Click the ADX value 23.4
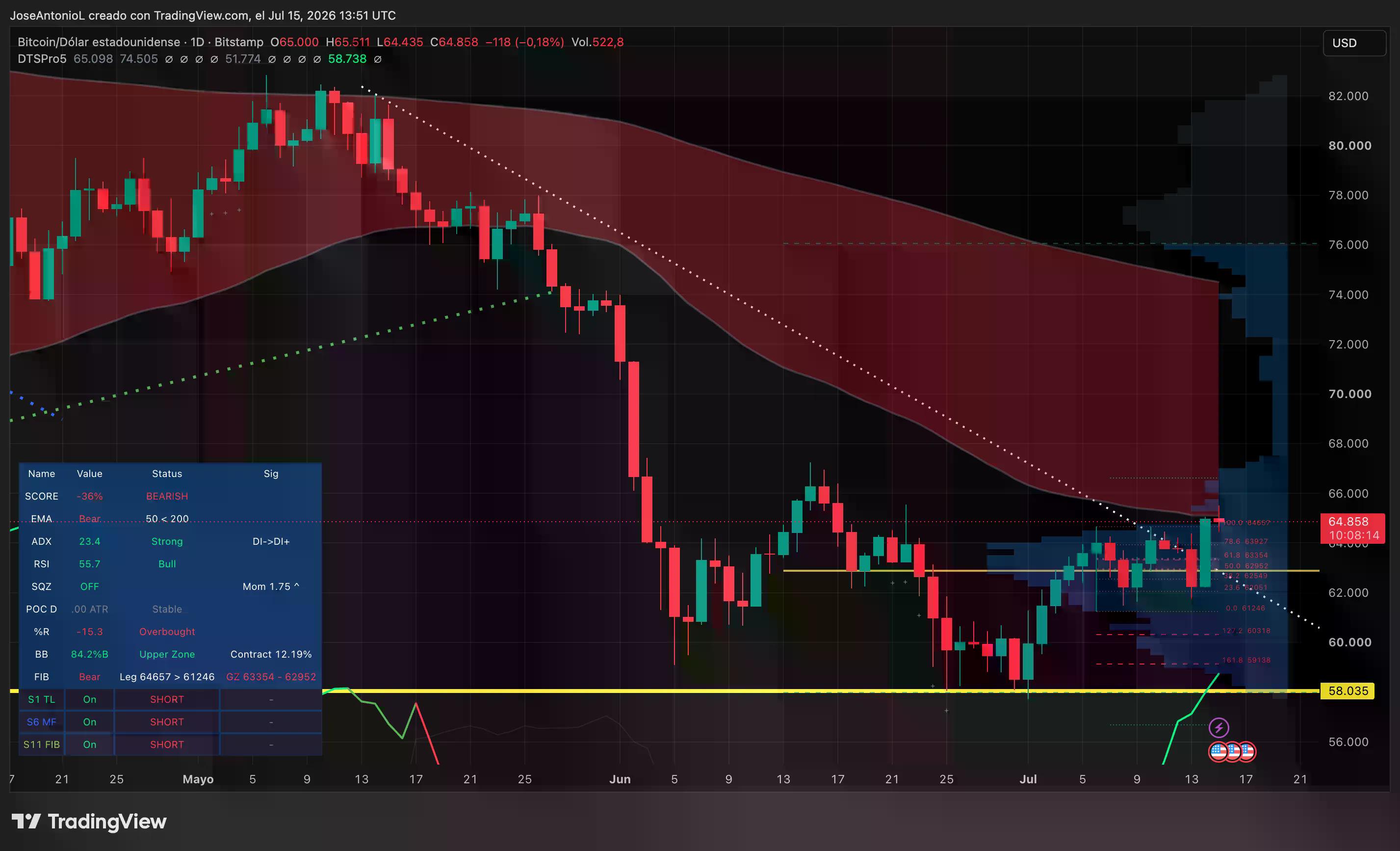 point(90,542)
